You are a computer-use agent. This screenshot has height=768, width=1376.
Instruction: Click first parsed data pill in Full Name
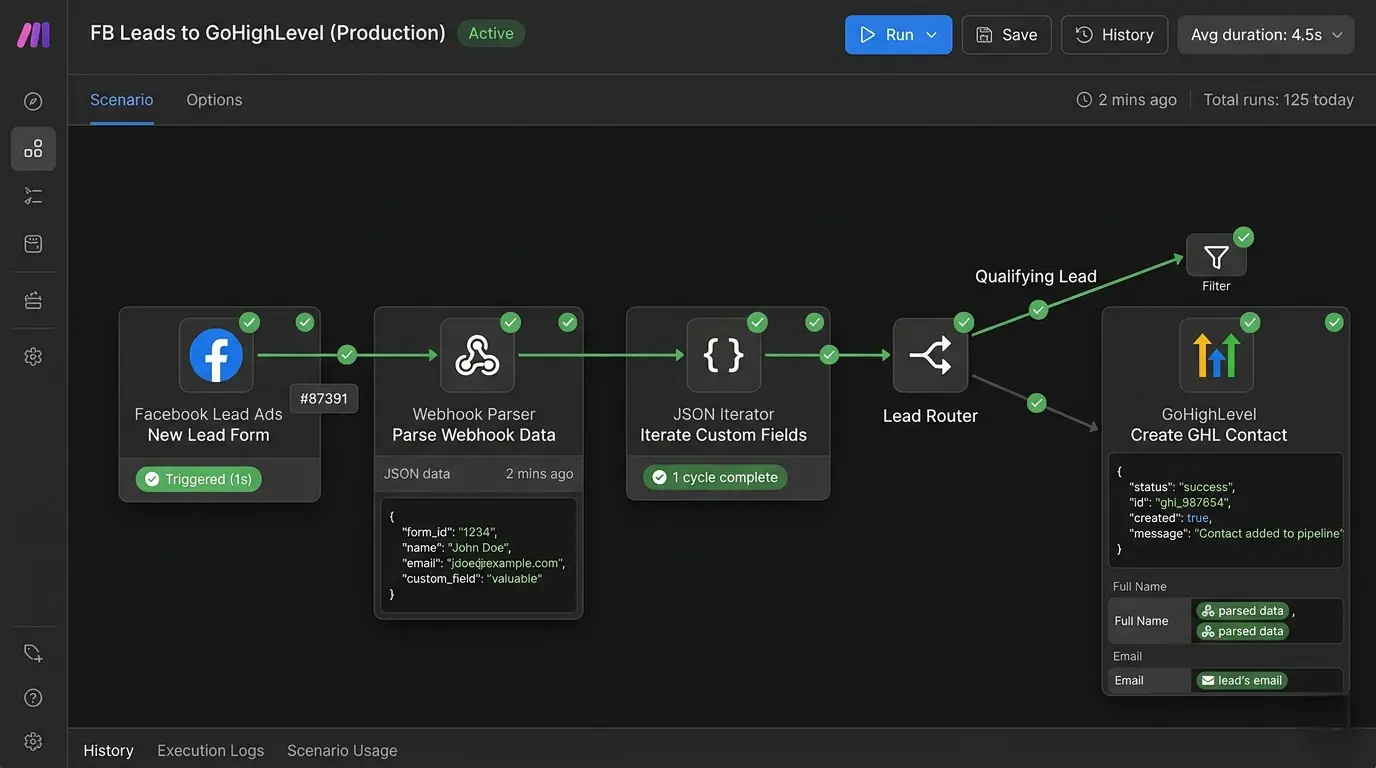(1241, 611)
